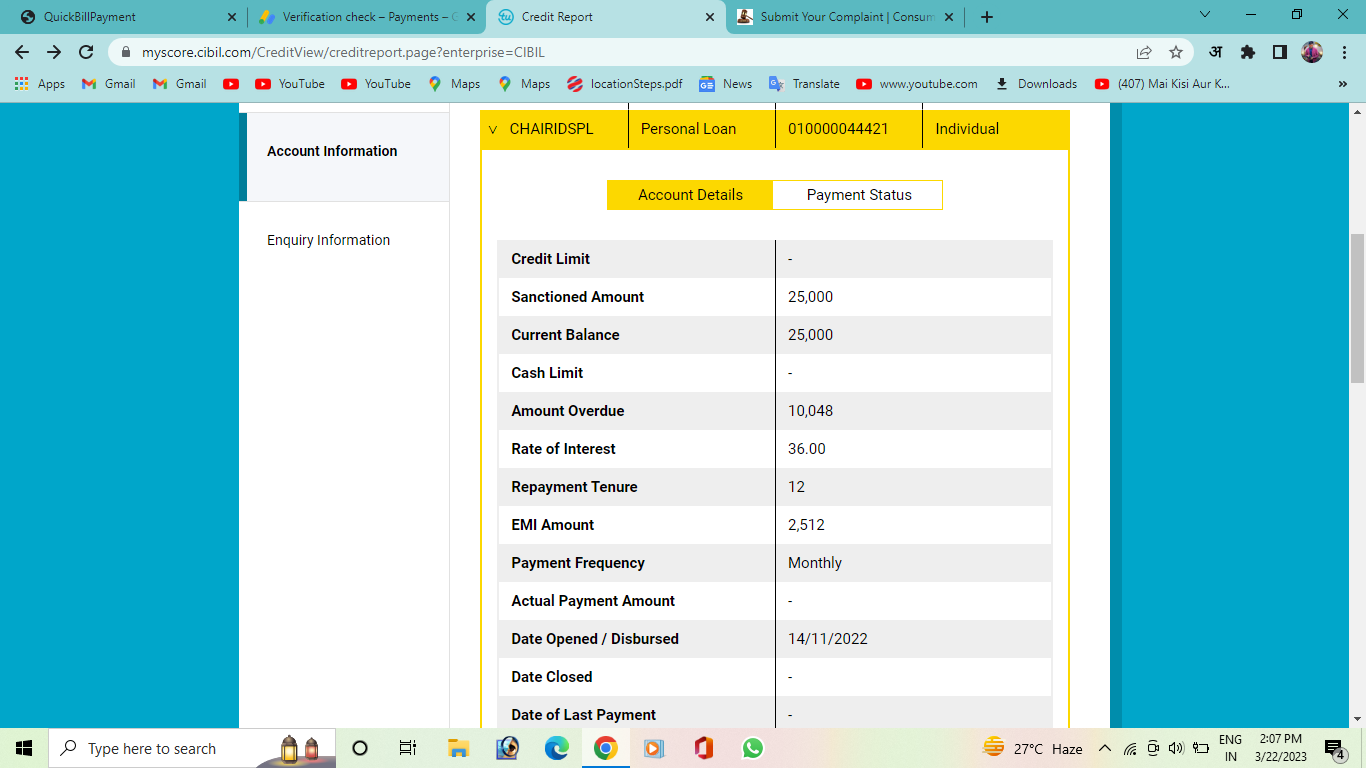Open Microsoft Edge from the taskbar

(x=556, y=748)
